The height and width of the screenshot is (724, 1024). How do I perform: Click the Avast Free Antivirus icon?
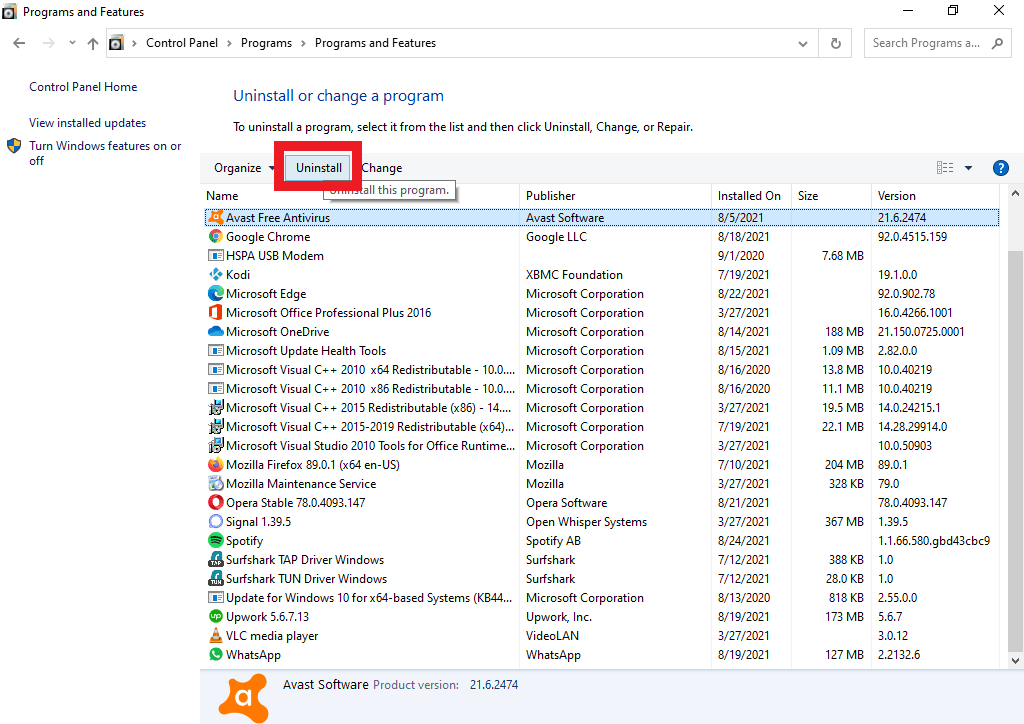(x=215, y=218)
